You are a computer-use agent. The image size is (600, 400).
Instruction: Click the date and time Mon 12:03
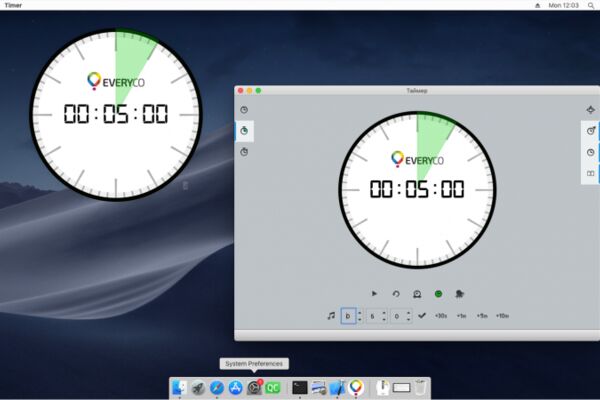564,5
